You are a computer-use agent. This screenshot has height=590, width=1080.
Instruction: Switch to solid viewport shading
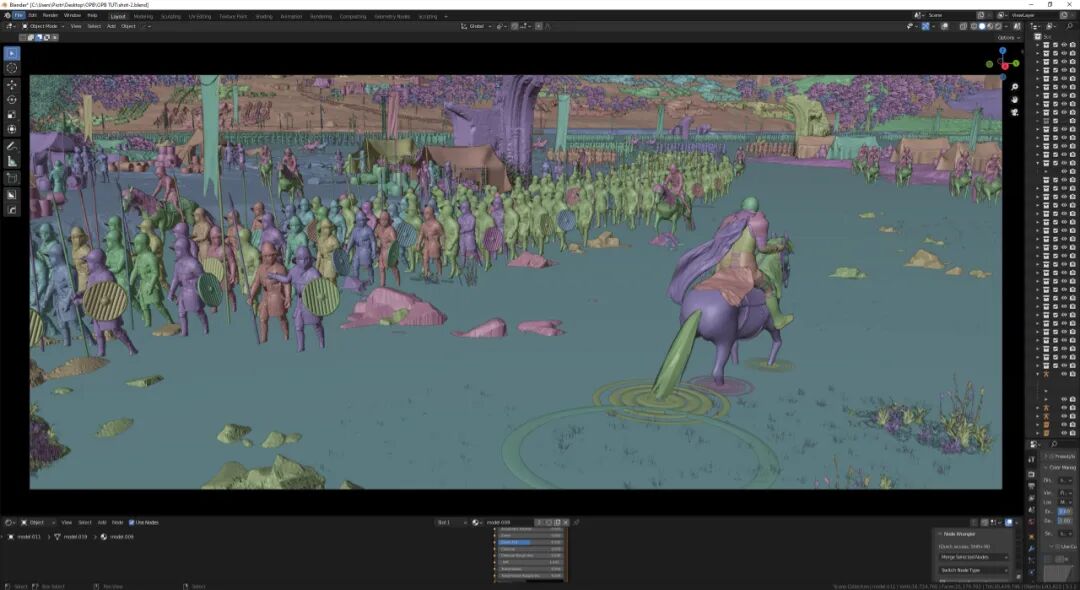(x=982, y=26)
